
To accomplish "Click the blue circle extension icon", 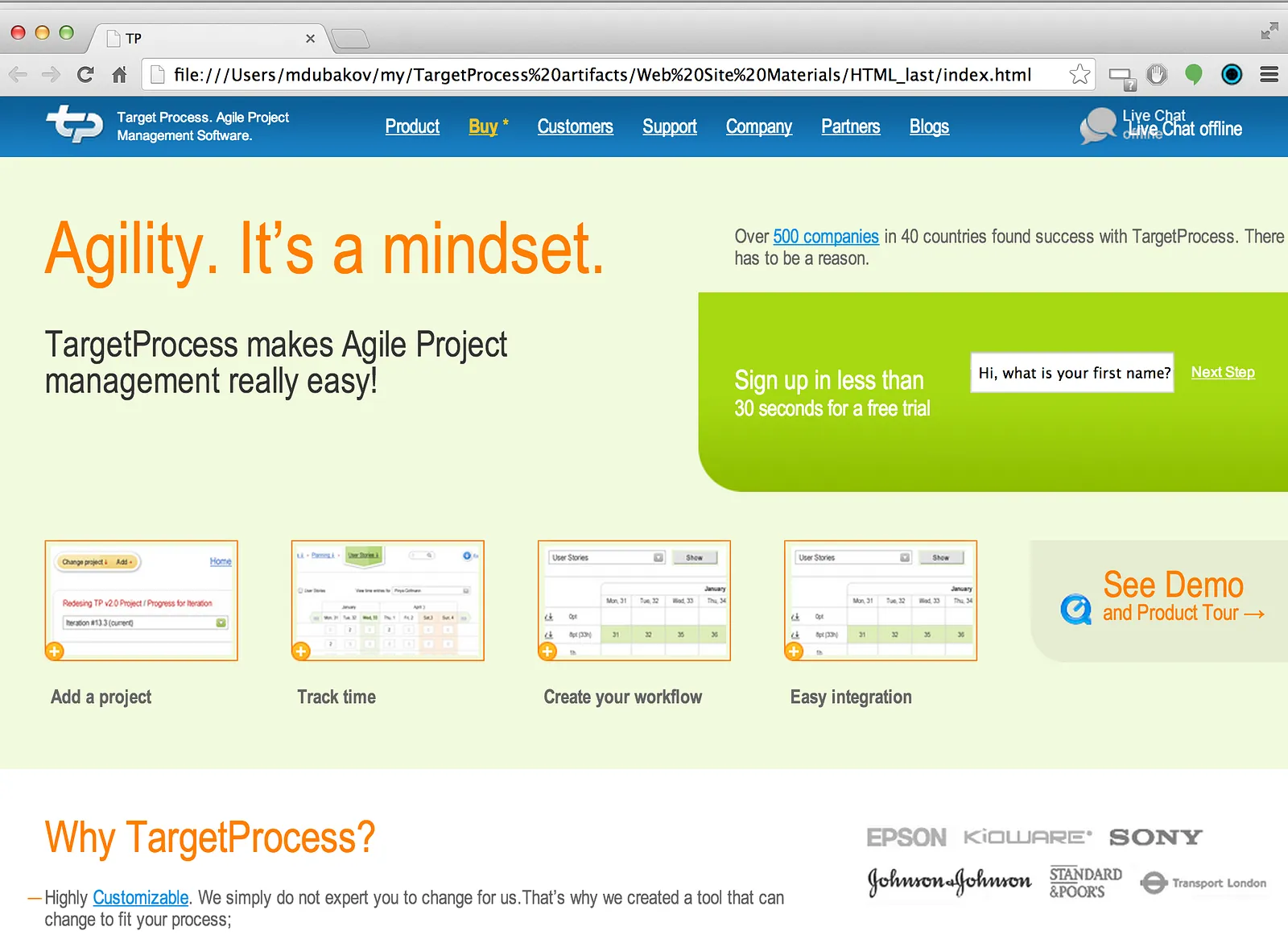I will pyautogui.click(x=1232, y=75).
